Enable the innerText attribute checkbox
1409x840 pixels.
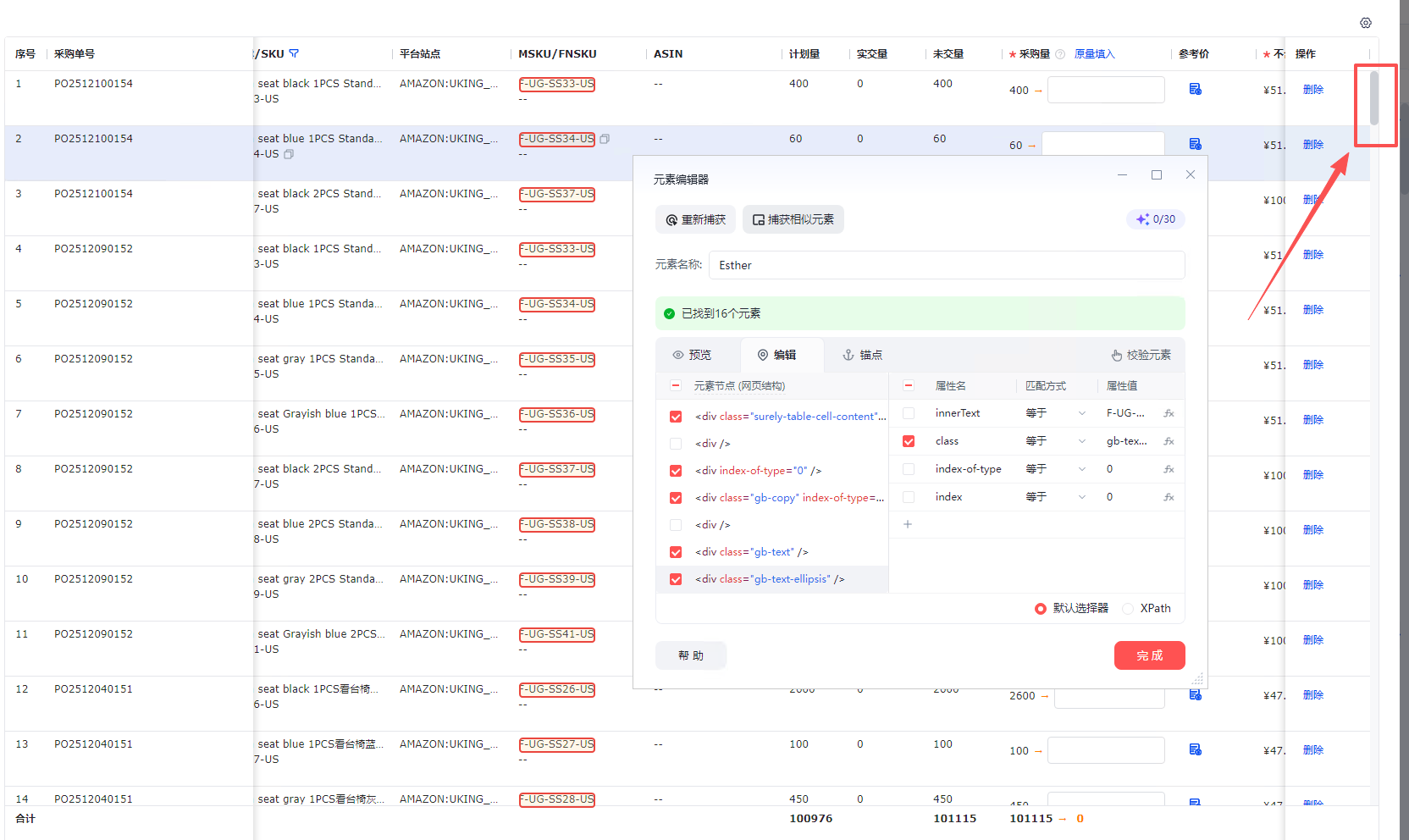[909, 413]
